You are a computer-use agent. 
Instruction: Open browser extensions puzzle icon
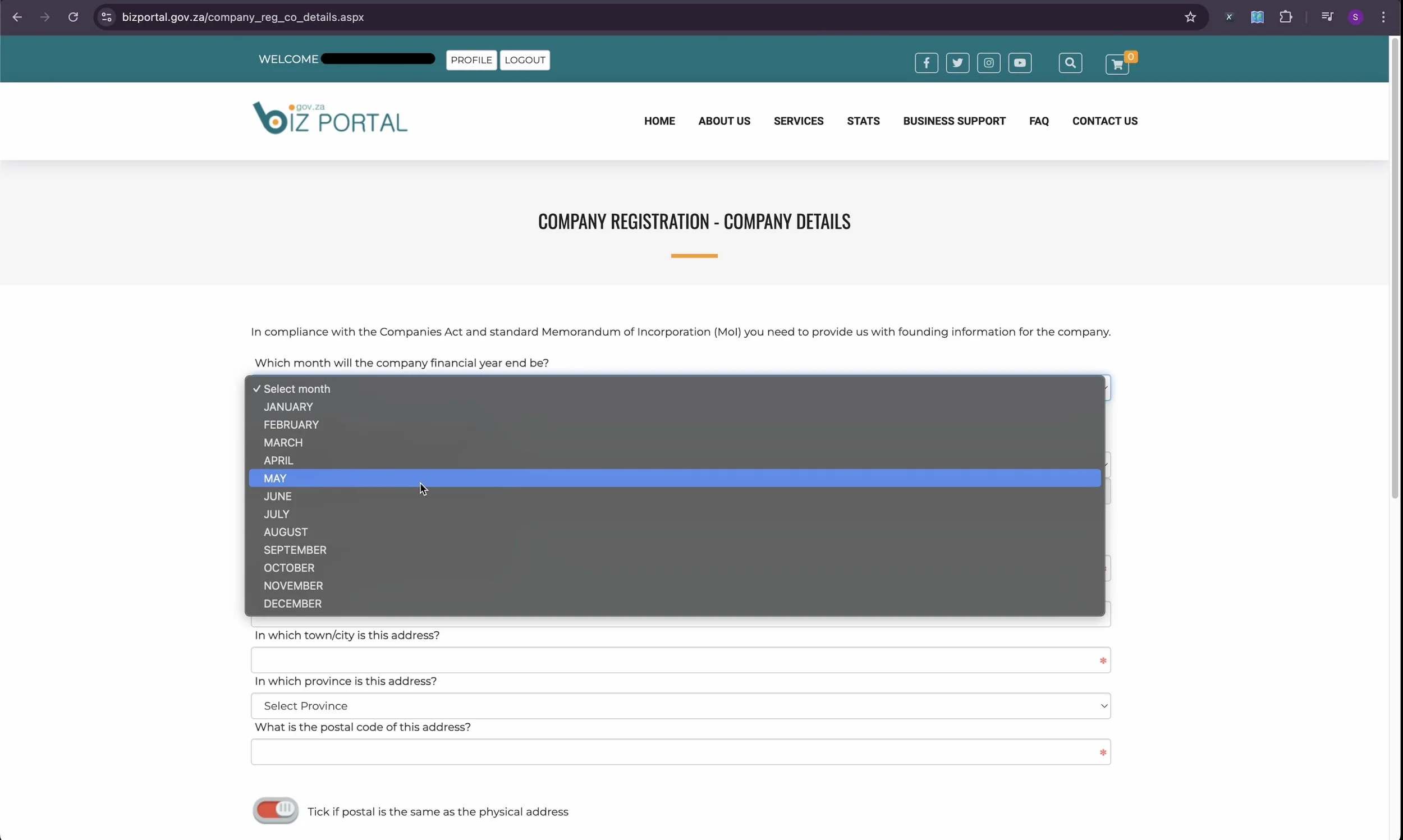click(x=1285, y=17)
